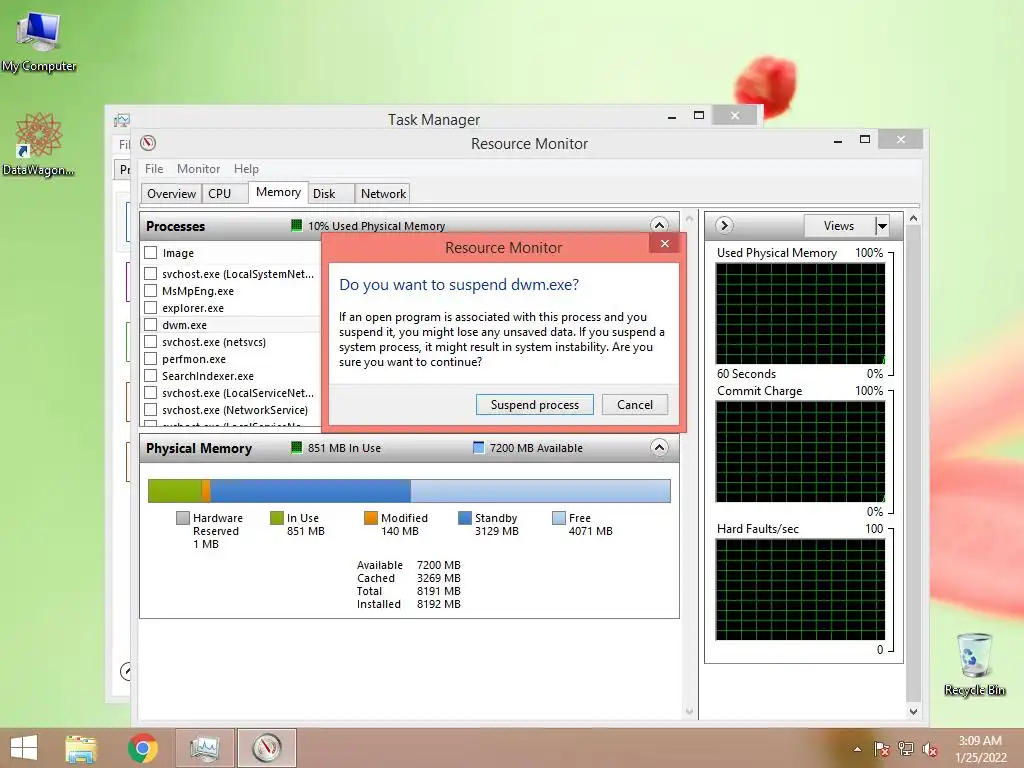
Task: Collapse the graphs pane with arrow button
Action: click(724, 225)
